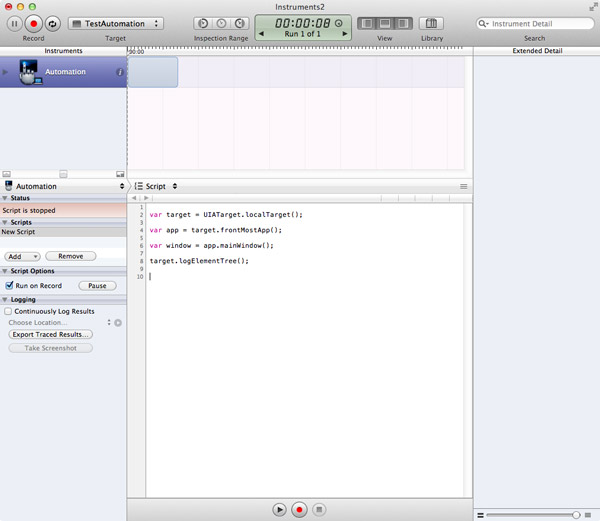Collapse the Script Options section
Viewport: 600px width, 521px height.
pyautogui.click(x=4, y=271)
